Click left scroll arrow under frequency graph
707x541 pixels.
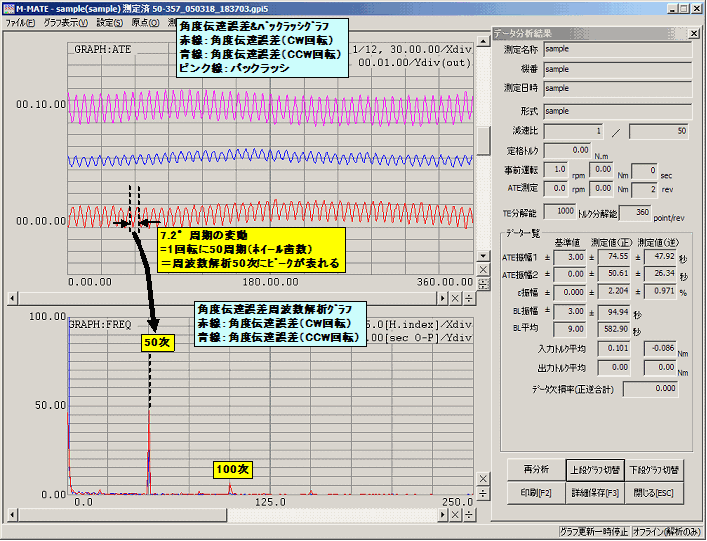point(12,513)
